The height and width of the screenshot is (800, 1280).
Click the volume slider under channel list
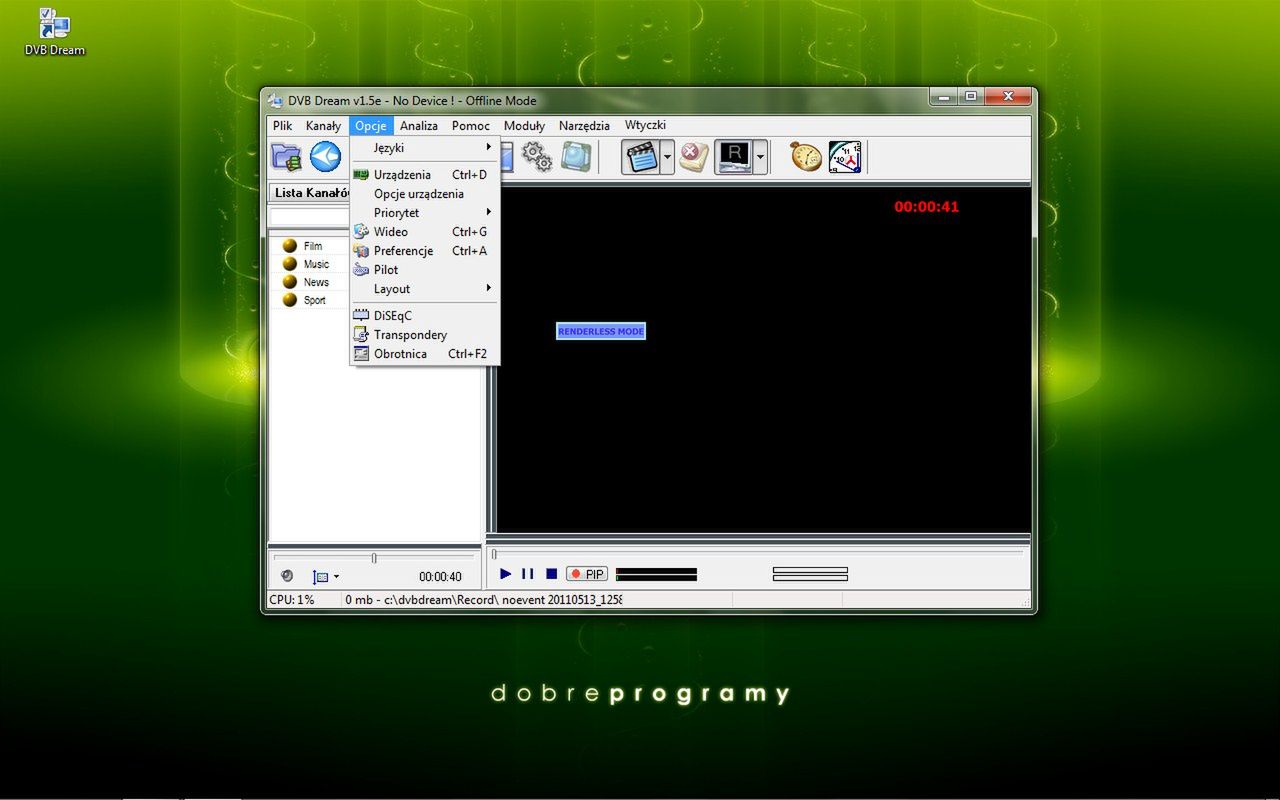point(374,557)
